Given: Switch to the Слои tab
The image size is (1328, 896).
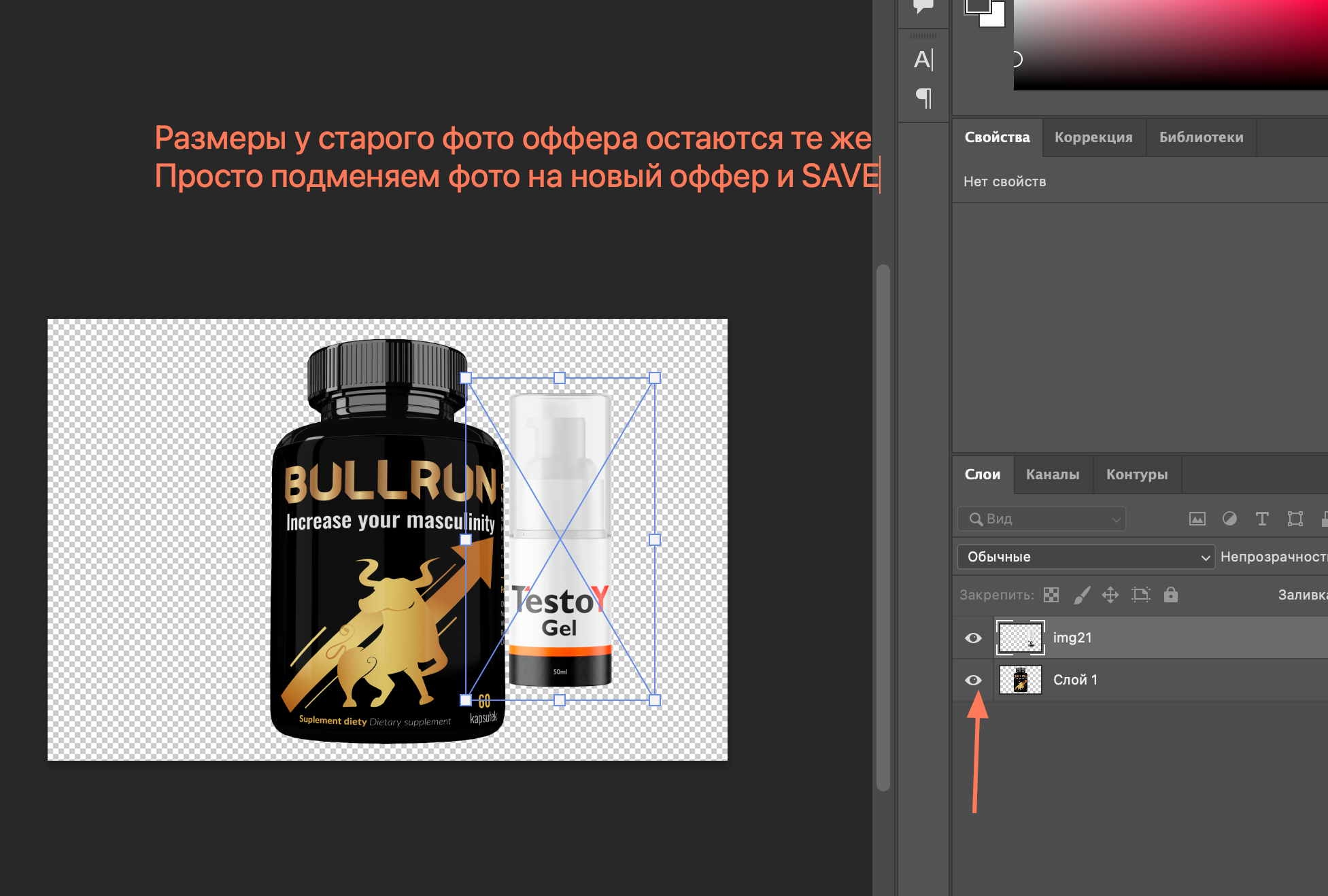Looking at the screenshot, I should [983, 475].
